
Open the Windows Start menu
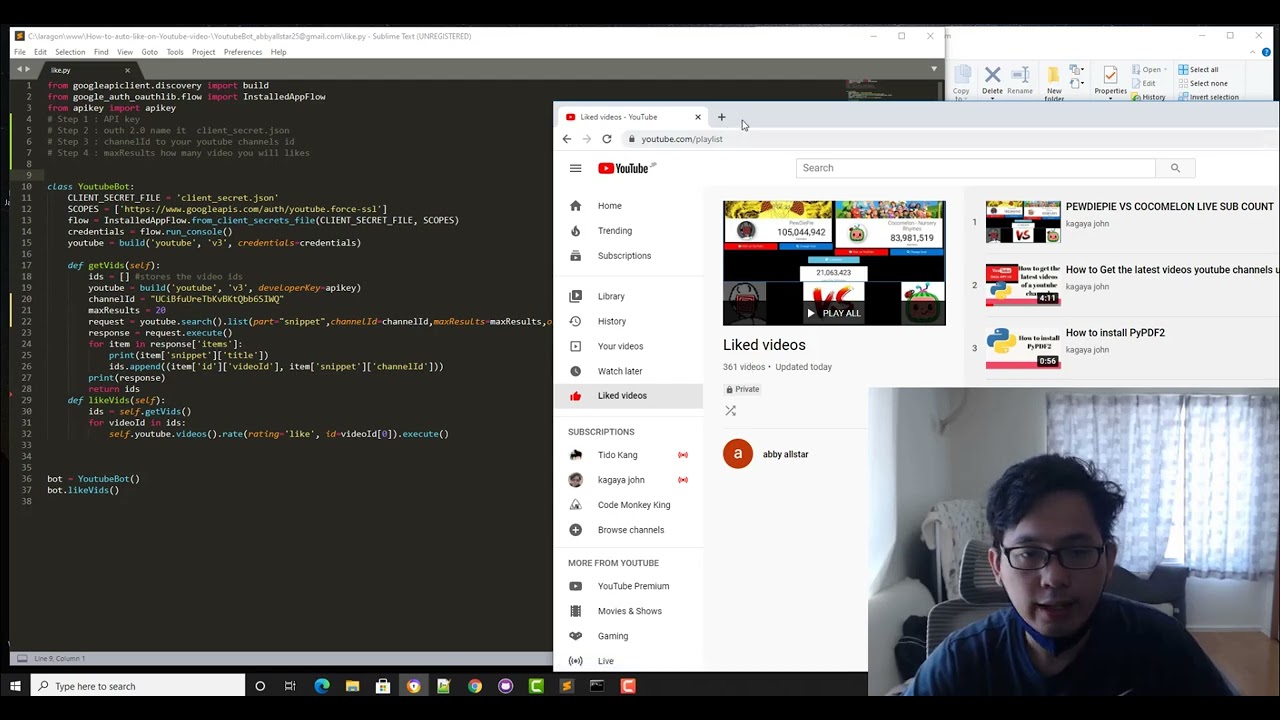tap(15, 686)
